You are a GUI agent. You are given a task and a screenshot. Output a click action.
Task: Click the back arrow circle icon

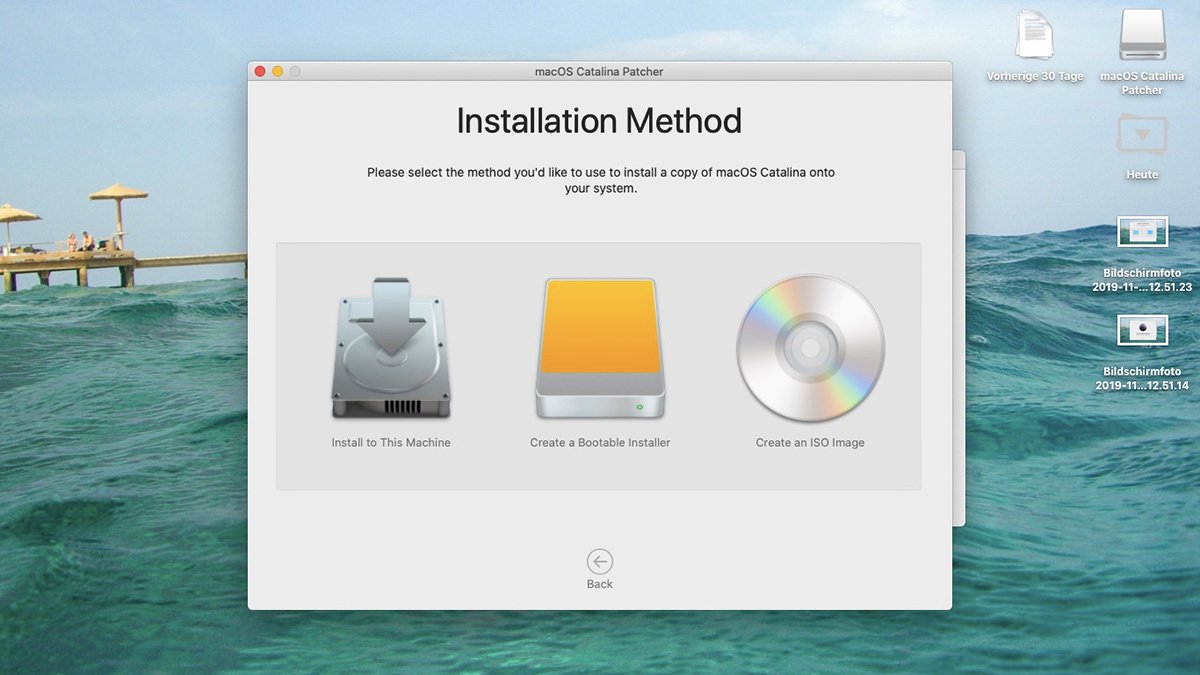tap(599, 561)
